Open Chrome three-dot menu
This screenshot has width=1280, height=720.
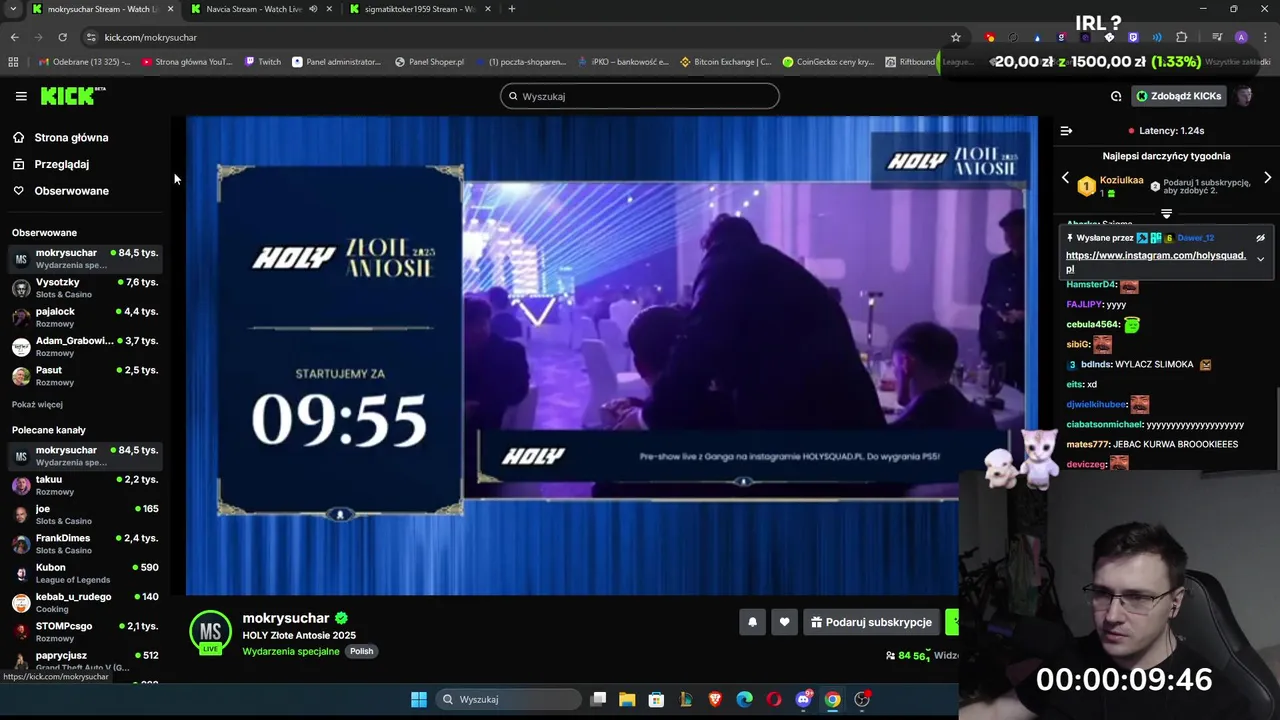pyautogui.click(x=1265, y=37)
